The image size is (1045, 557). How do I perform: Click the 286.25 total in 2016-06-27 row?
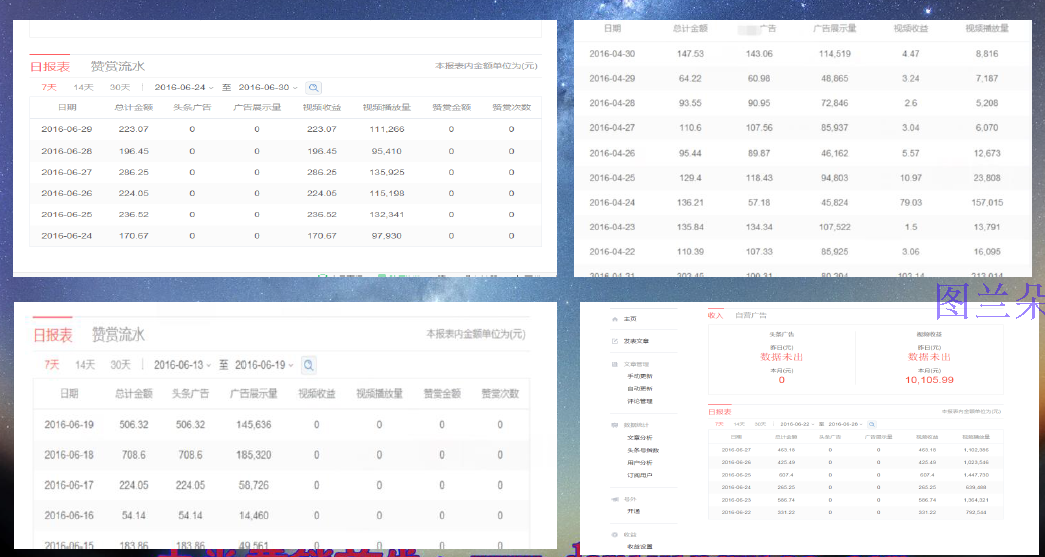(133, 172)
